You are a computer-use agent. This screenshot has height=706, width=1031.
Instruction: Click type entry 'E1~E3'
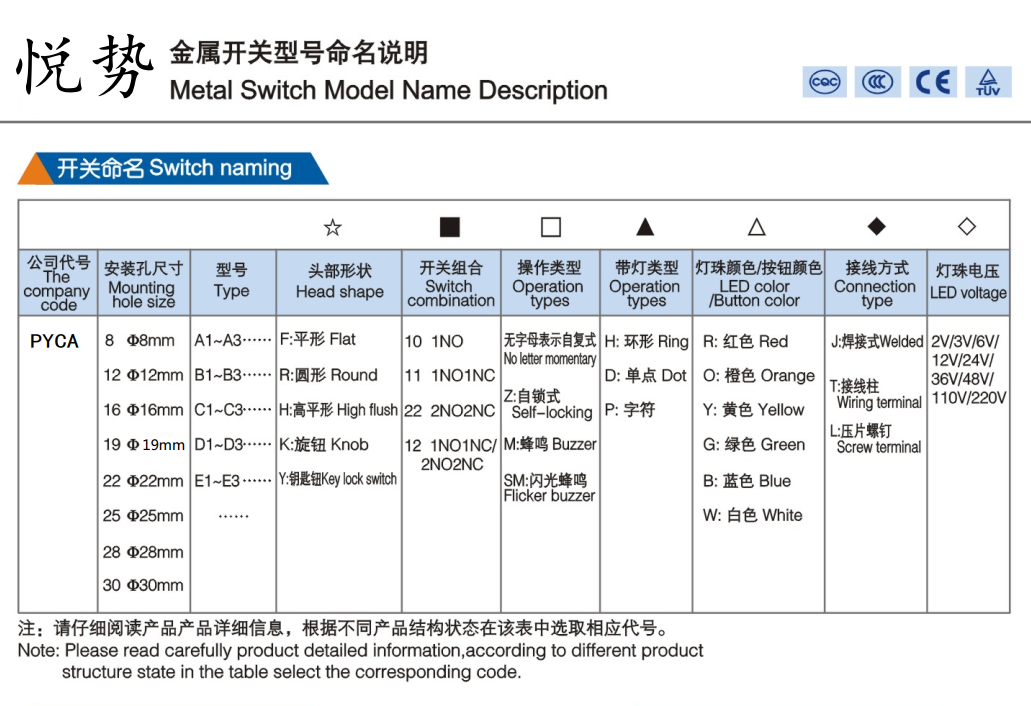coord(233,481)
